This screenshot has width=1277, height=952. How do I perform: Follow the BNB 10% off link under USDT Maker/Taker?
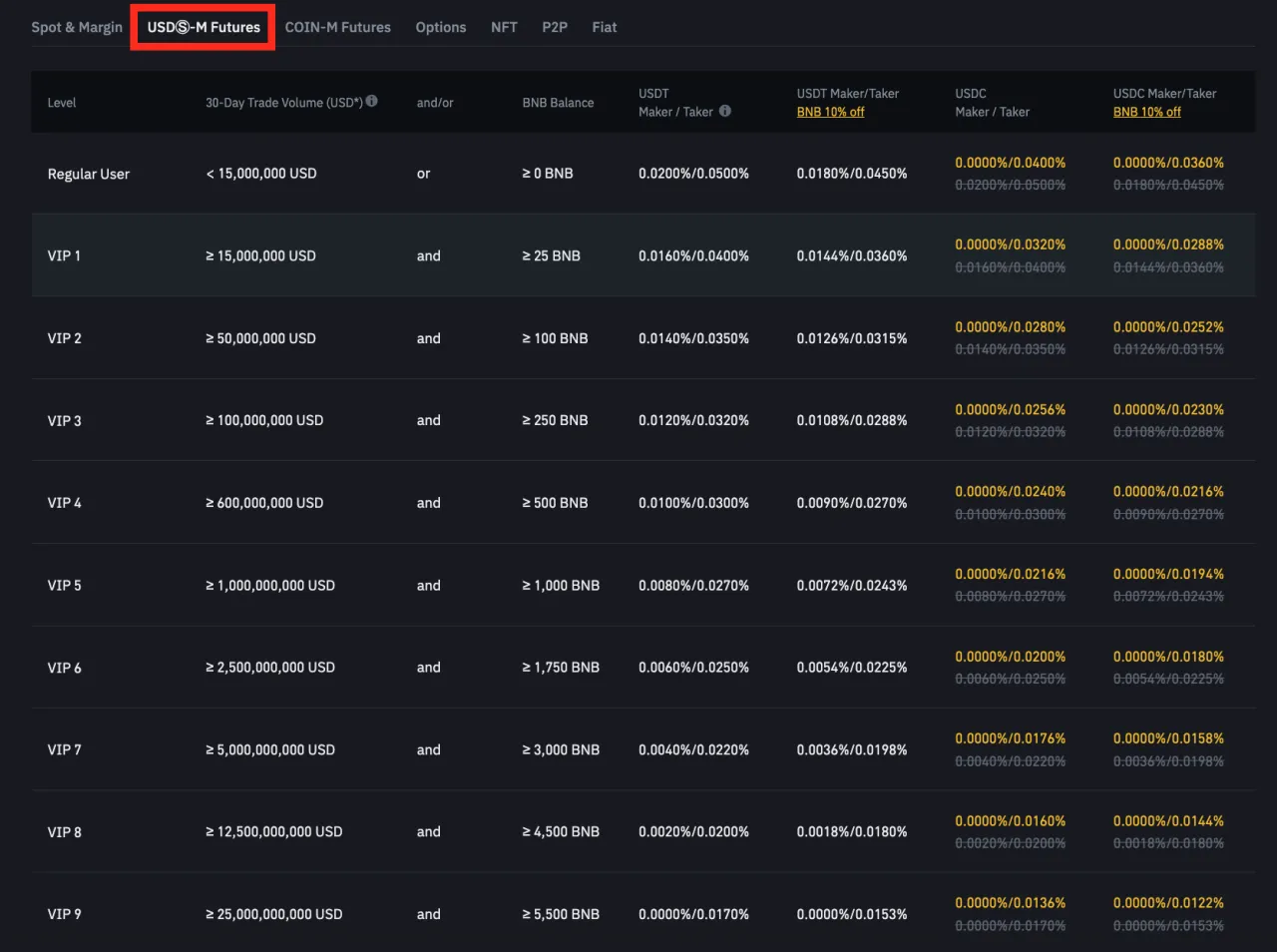coord(831,112)
